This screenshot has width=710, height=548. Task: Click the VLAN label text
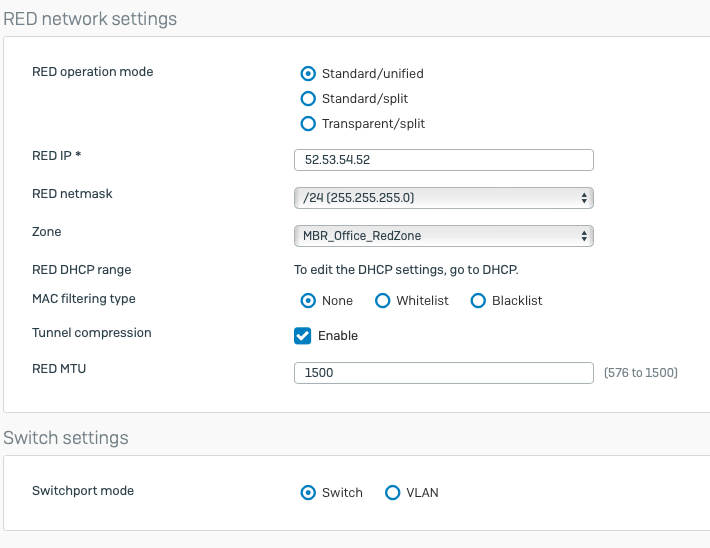pyautogui.click(x=422, y=493)
